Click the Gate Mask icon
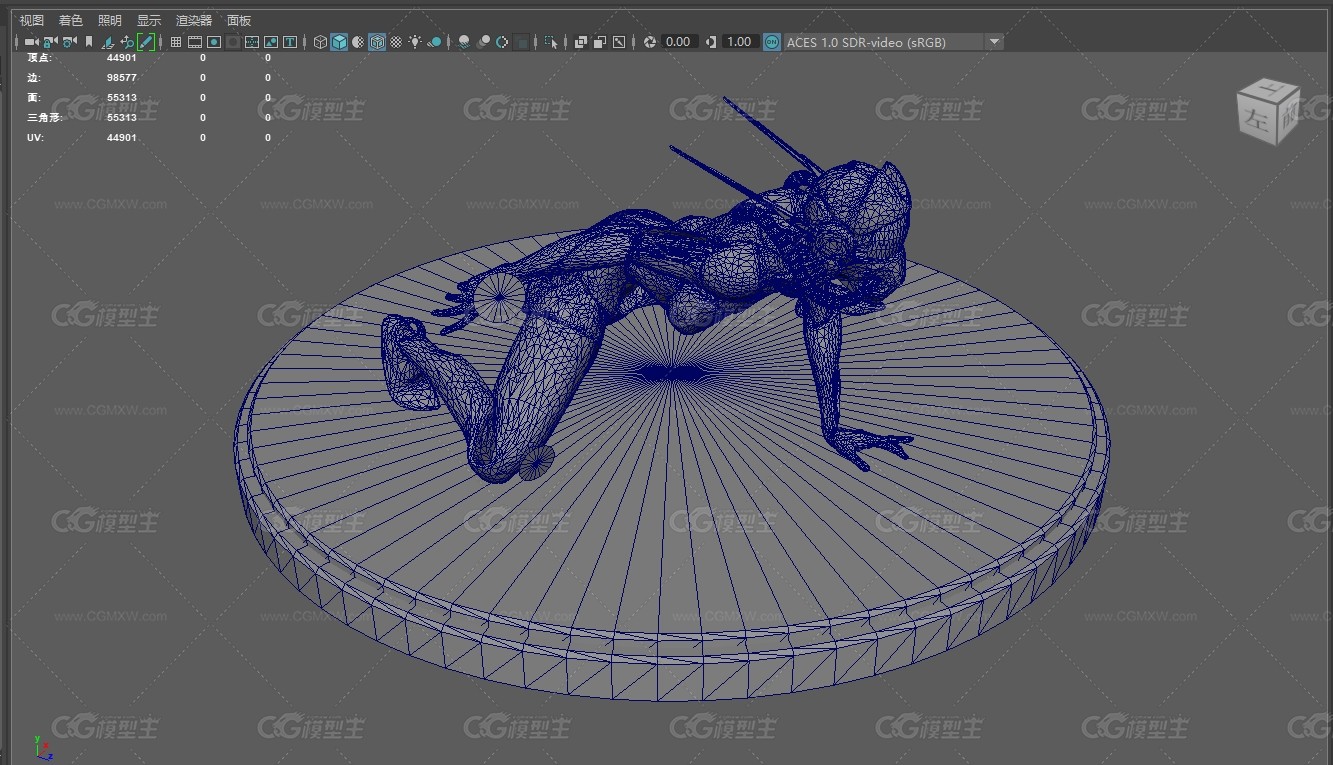The image size is (1333, 765). tap(233, 42)
